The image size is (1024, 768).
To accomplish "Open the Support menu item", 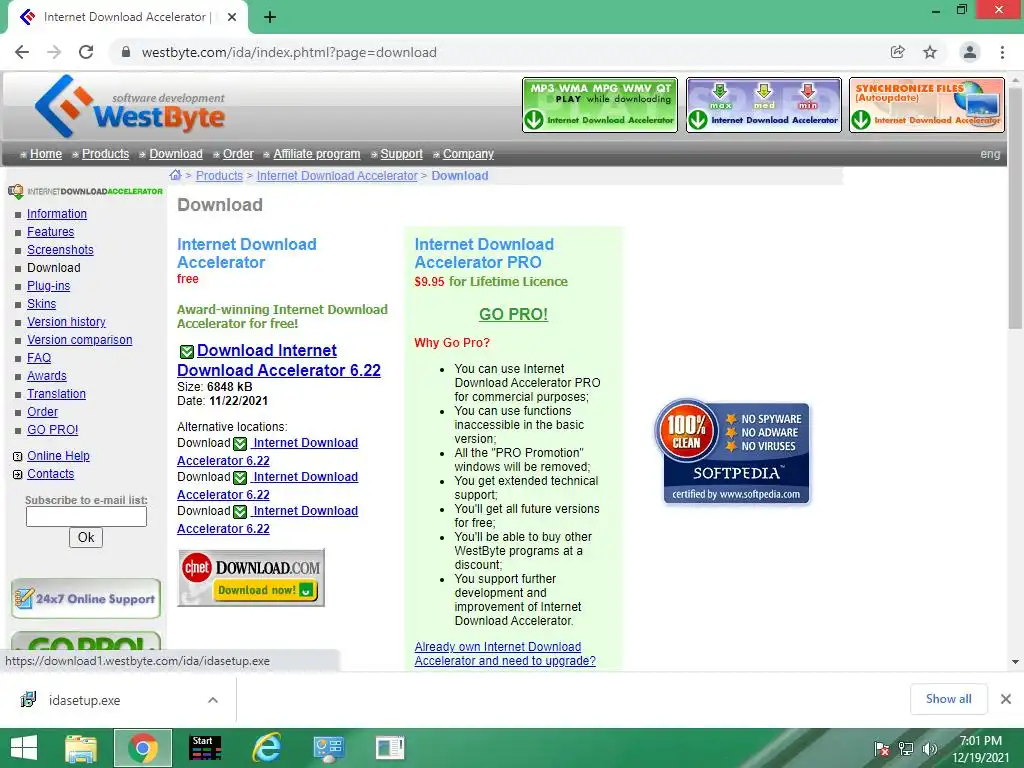I will tap(402, 154).
